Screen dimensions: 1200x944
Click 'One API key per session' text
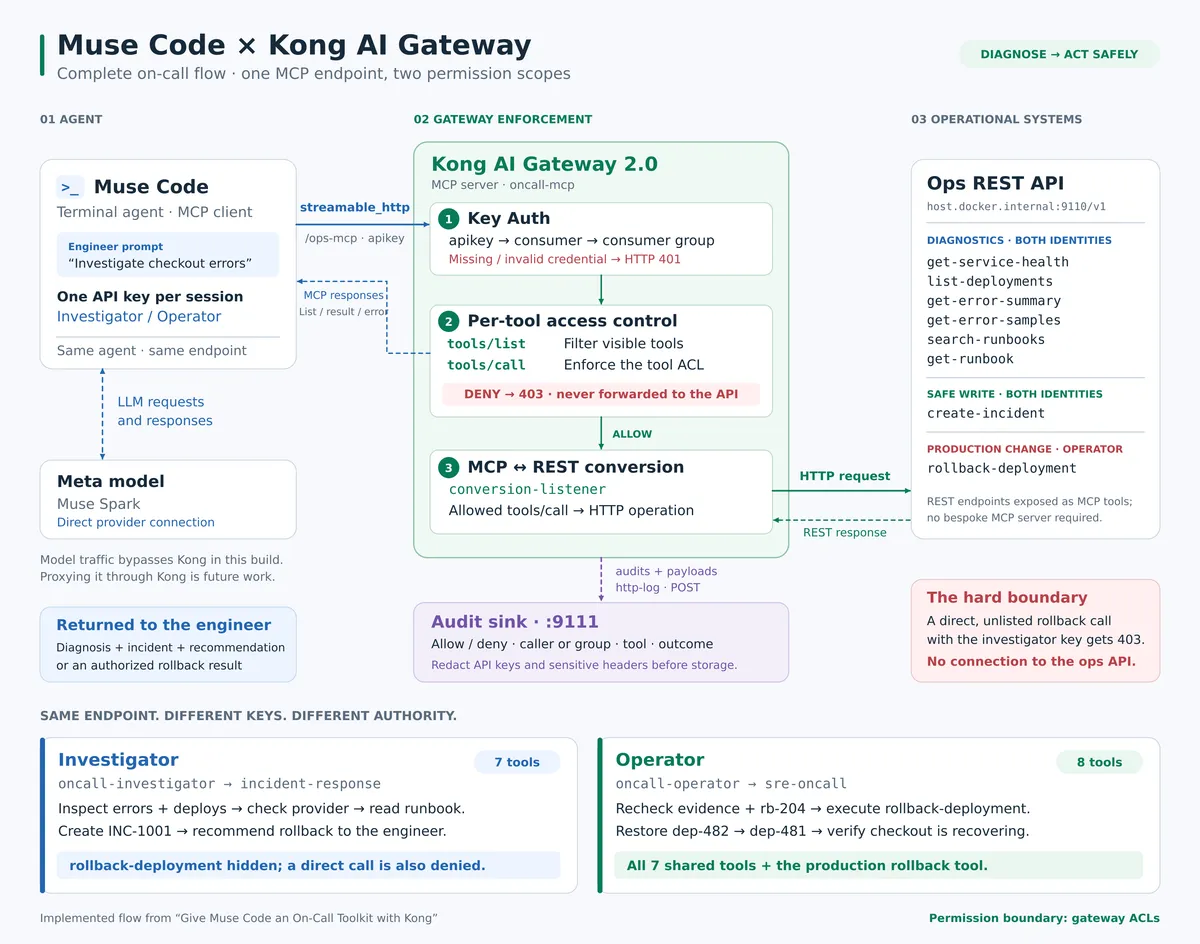click(150, 296)
